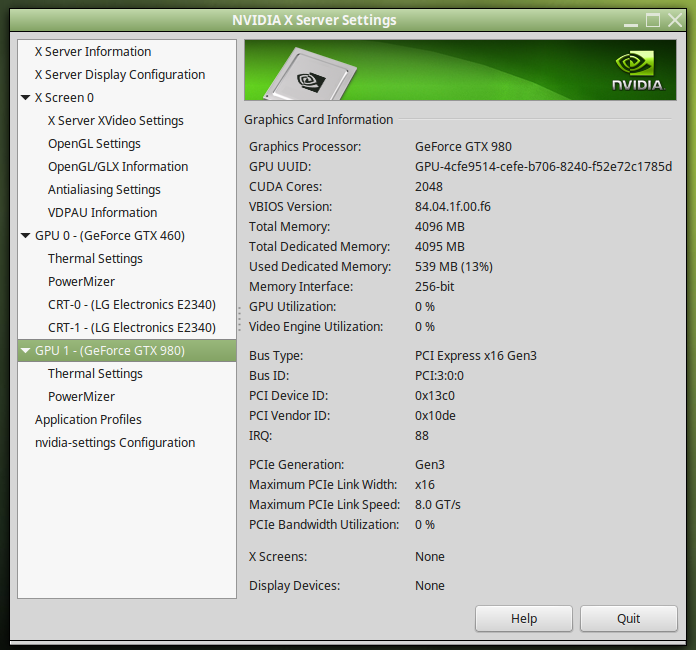Viewport: 696px width, 650px height.
Task: Click the VBIOS Version 84.04.1f.00.f6 value
Action: [x=453, y=206]
